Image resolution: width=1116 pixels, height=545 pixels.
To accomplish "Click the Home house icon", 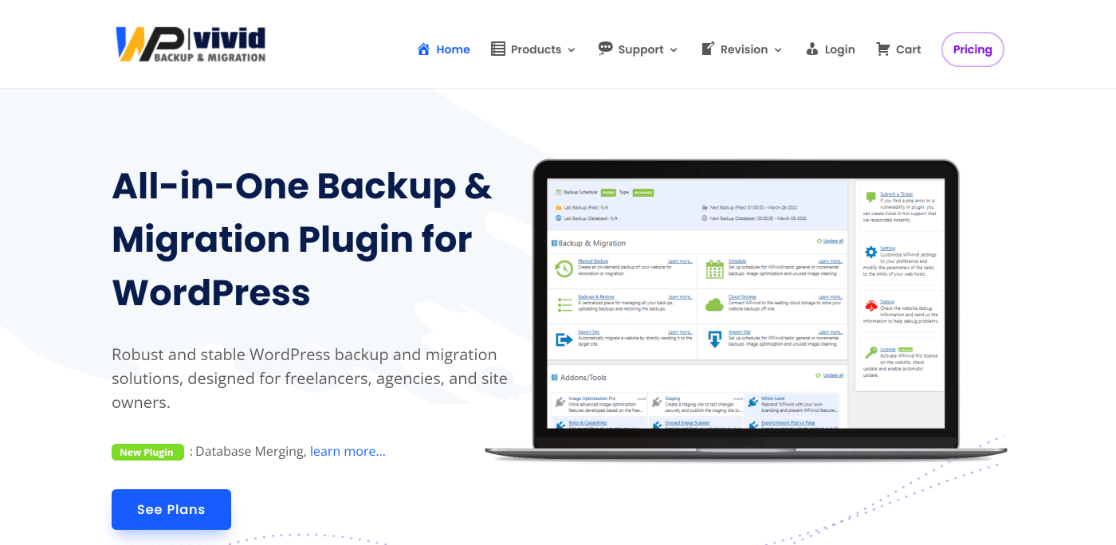I will coord(423,49).
